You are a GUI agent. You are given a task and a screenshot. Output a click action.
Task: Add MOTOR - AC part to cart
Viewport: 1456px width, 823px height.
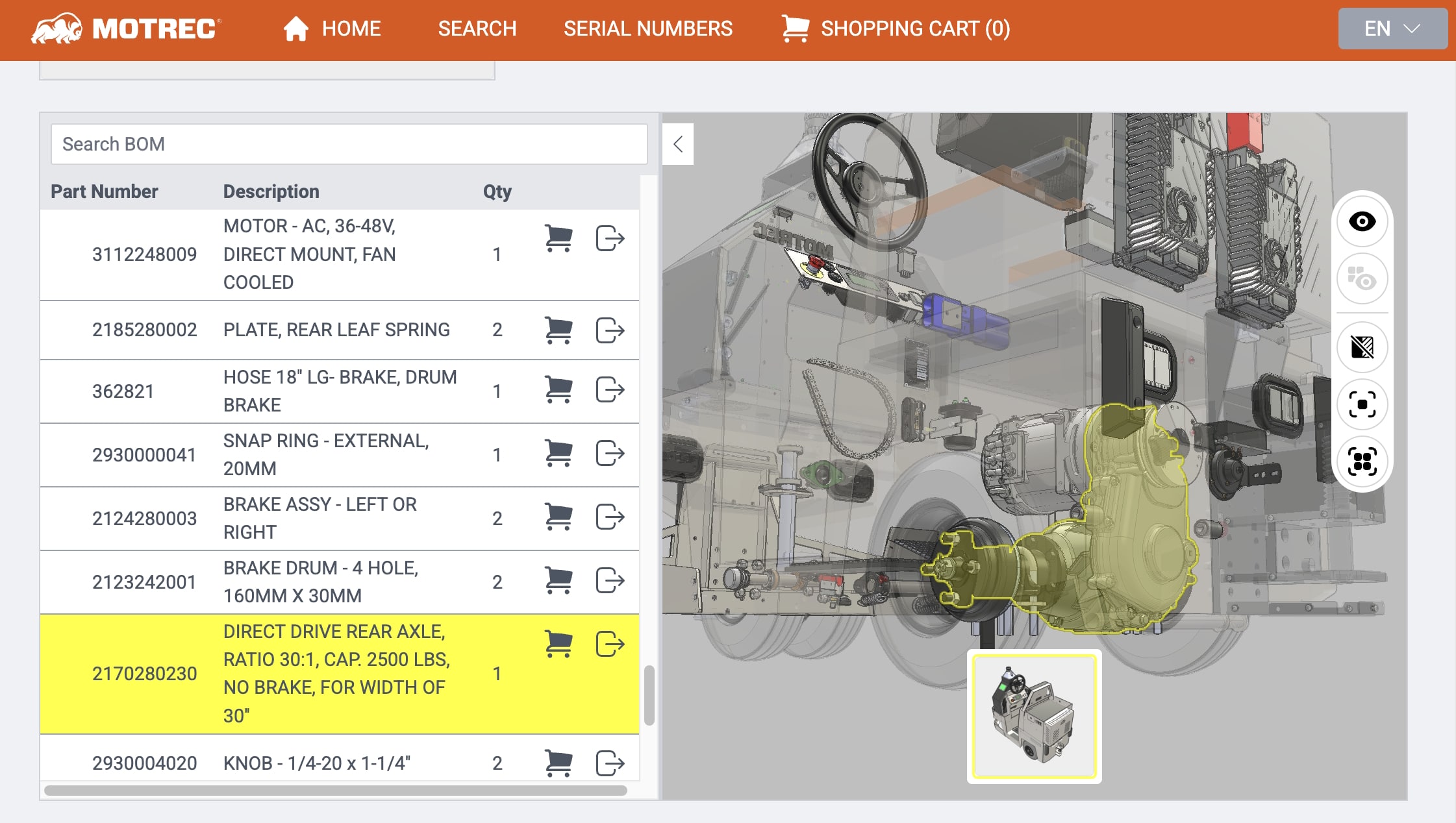pyautogui.click(x=558, y=238)
